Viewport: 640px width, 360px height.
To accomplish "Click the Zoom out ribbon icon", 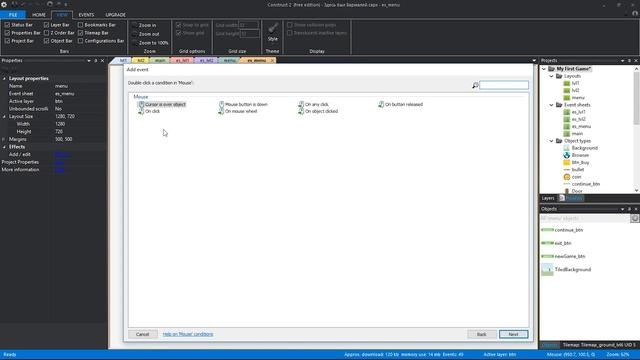I will [x=135, y=34].
